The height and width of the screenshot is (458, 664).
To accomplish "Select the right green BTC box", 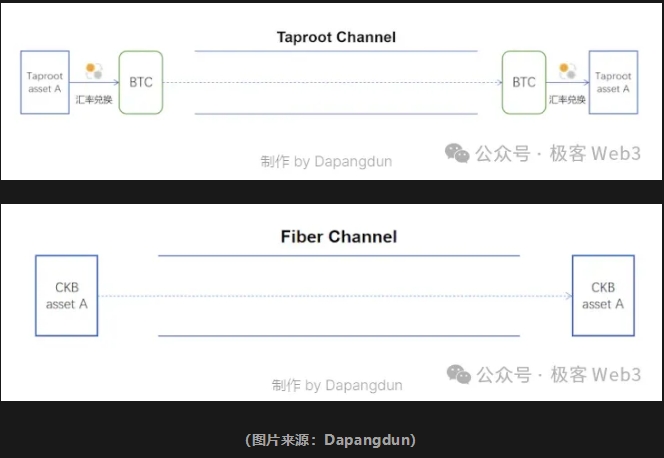I will coord(524,82).
